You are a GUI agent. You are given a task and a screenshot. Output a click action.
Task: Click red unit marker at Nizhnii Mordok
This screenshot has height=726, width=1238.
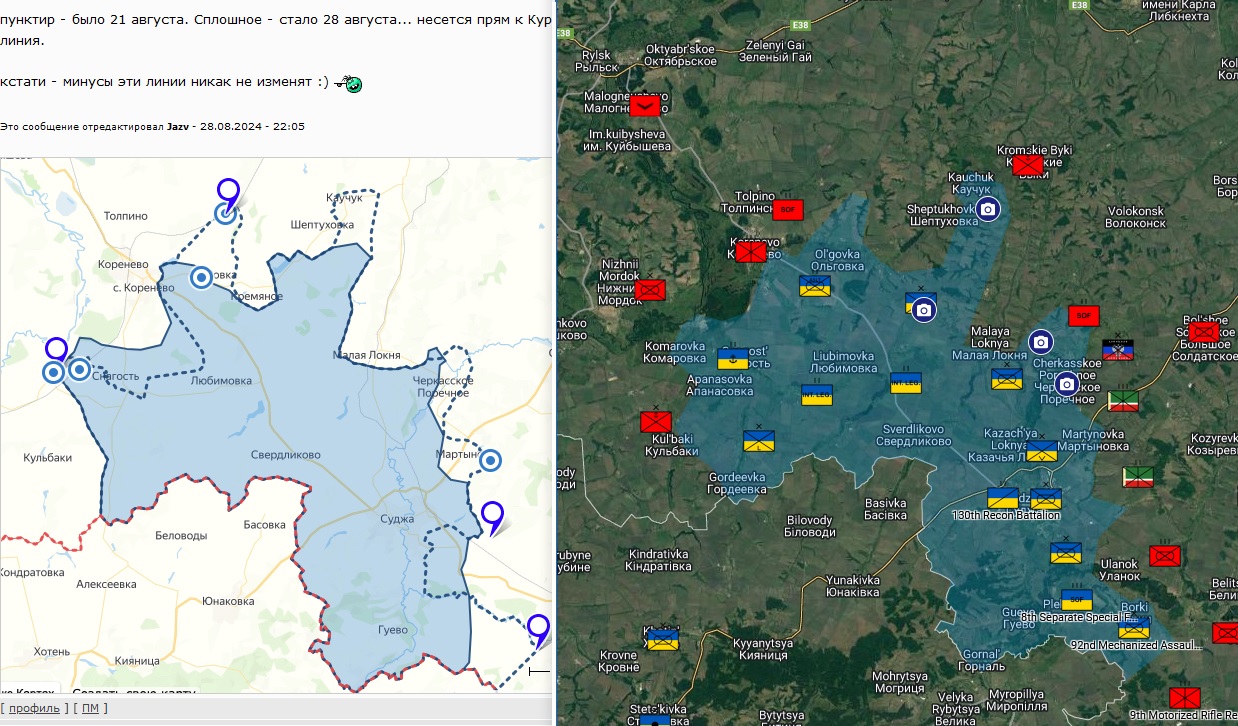[650, 289]
